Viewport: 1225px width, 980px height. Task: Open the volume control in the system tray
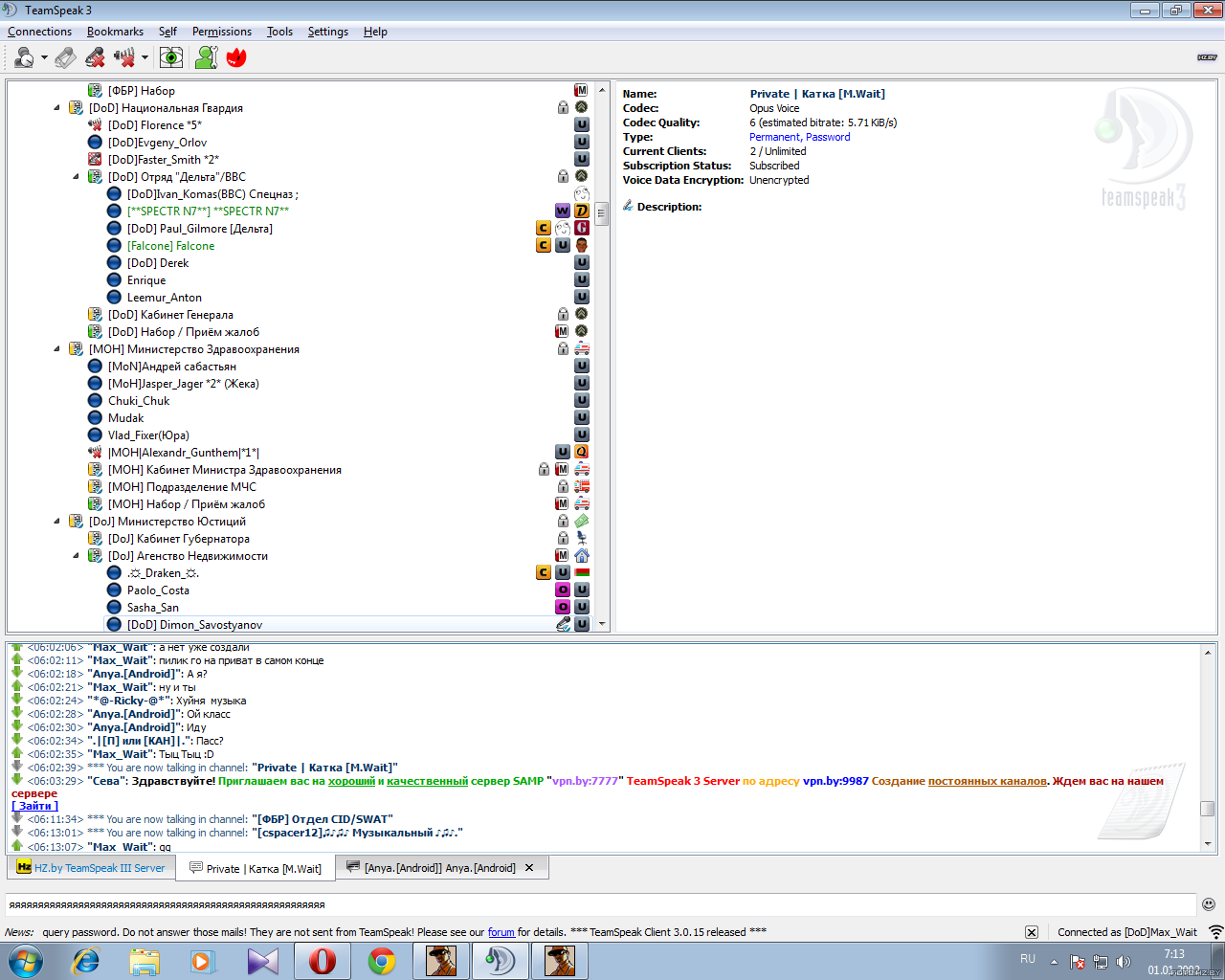click(1124, 962)
